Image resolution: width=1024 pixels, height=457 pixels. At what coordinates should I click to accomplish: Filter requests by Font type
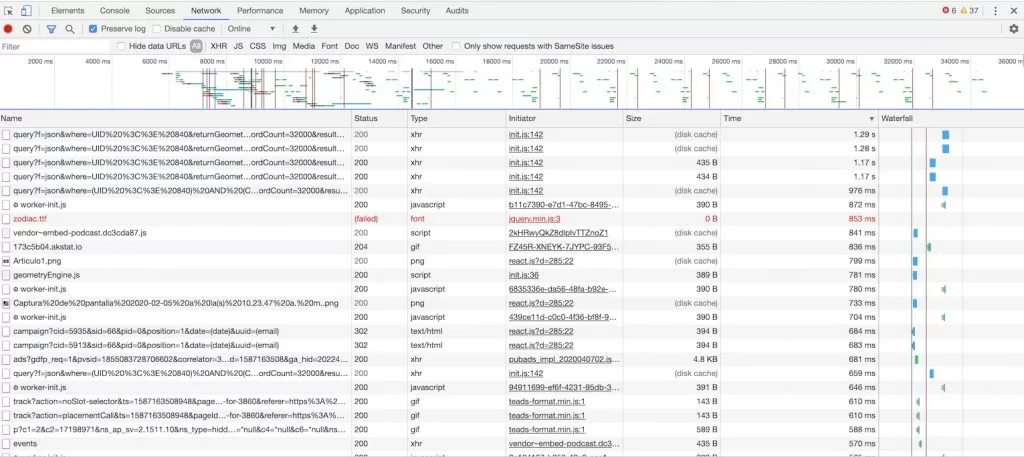[330, 46]
